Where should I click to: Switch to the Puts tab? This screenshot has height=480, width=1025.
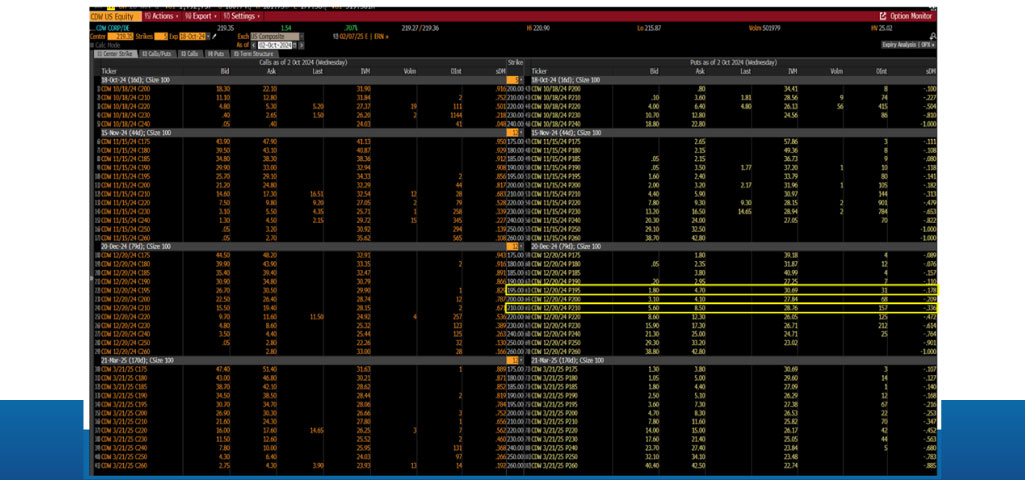pos(219,55)
